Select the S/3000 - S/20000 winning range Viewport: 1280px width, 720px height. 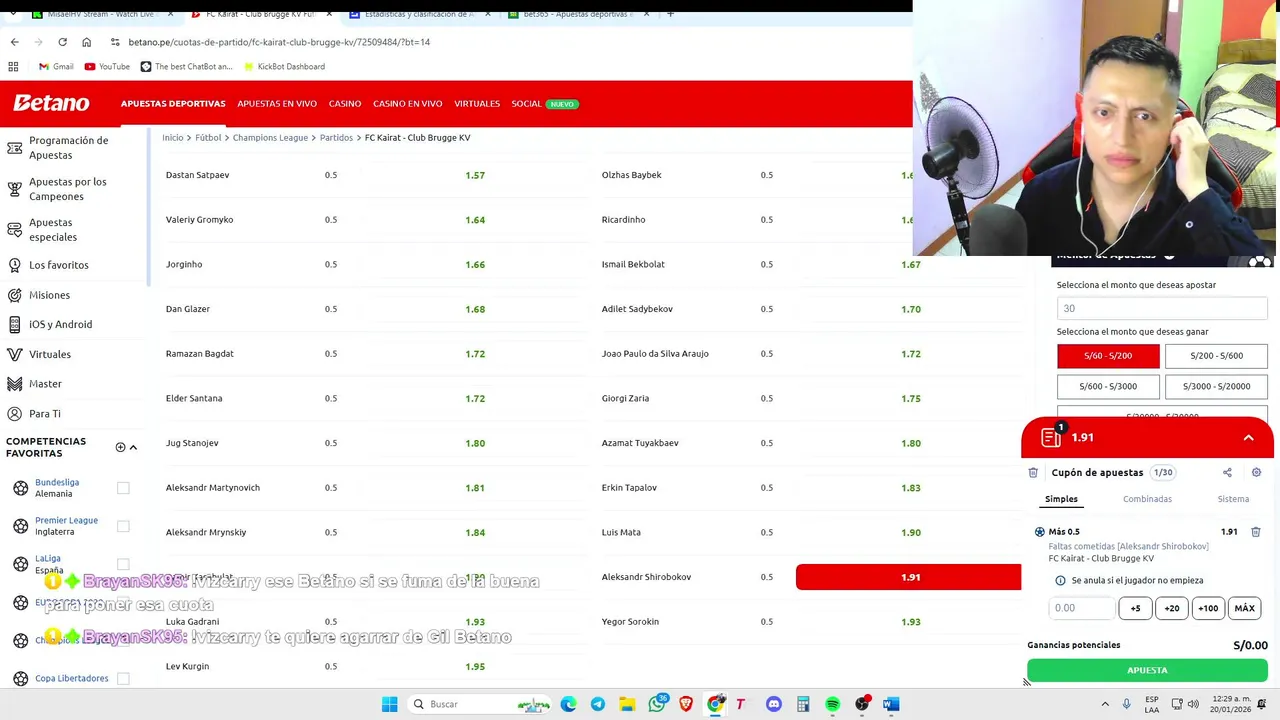coord(1216,386)
